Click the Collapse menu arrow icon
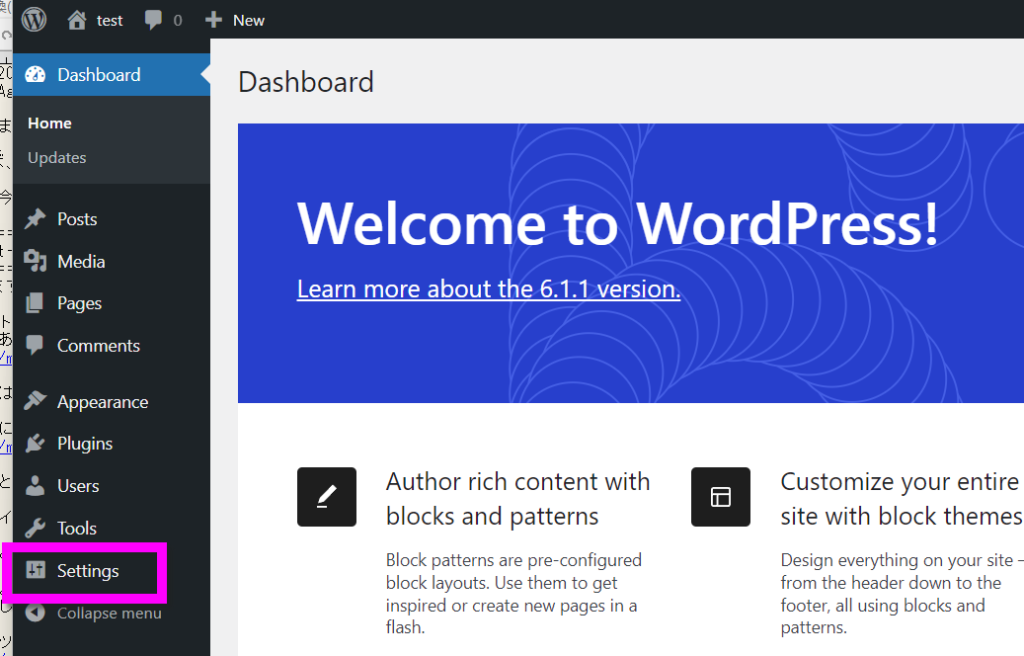Screen dimensions: 1024x656 pyautogui.click(x=35, y=613)
